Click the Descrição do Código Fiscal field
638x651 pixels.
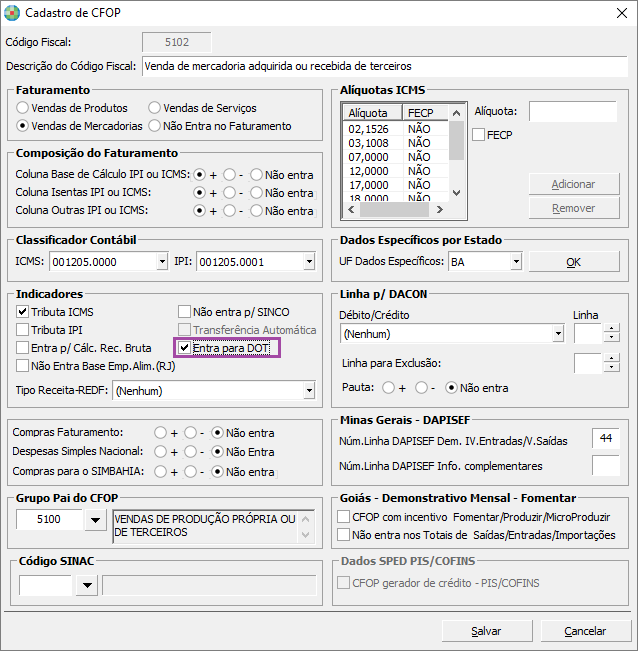pos(385,66)
